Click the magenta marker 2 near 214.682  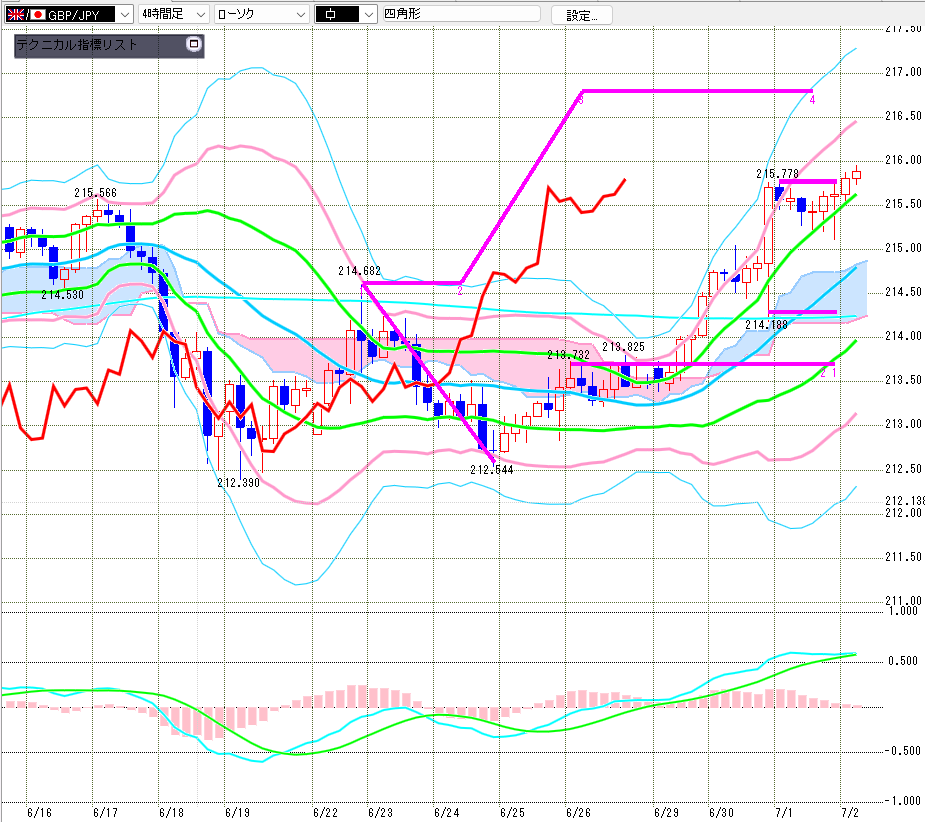pos(460,291)
